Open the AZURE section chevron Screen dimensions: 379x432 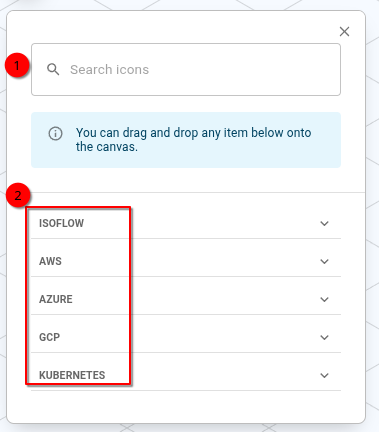point(324,299)
